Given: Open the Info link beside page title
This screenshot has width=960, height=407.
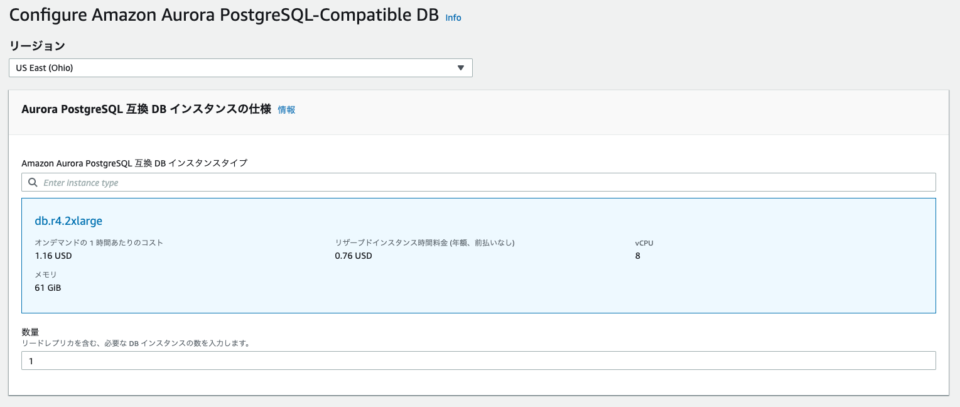Looking at the screenshot, I should [453, 18].
